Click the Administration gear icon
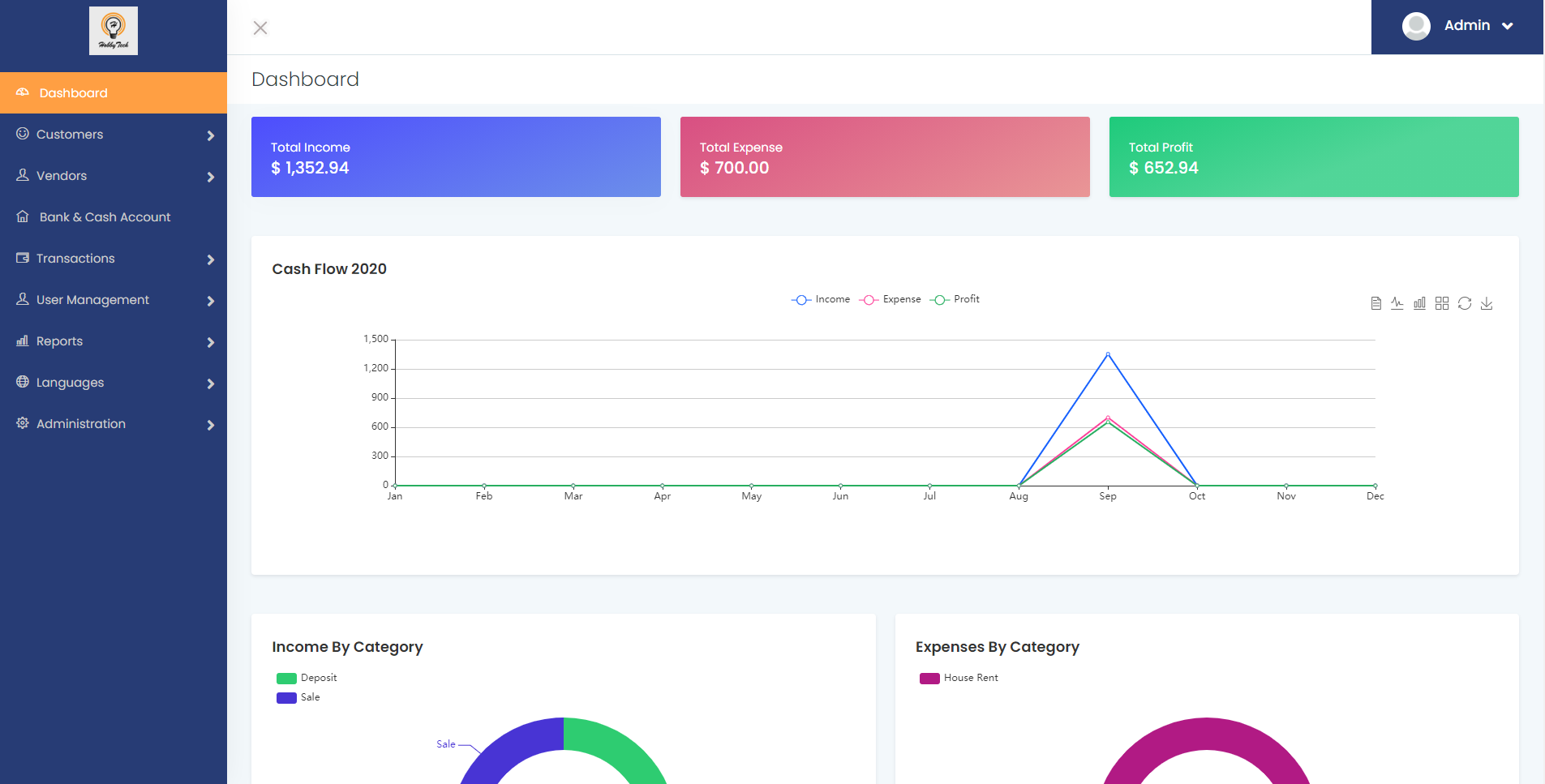1545x784 pixels. pyautogui.click(x=23, y=422)
